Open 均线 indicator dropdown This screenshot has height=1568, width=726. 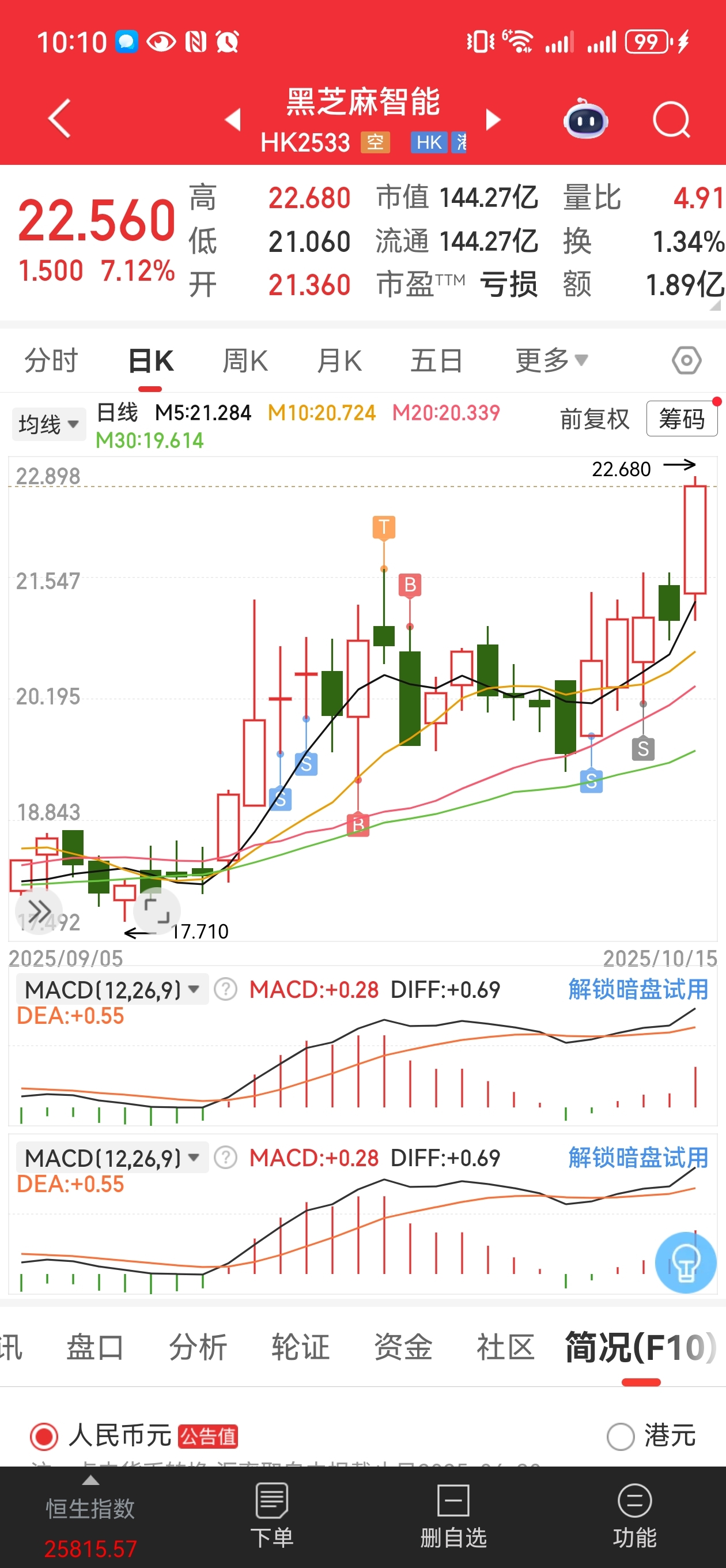(48, 424)
